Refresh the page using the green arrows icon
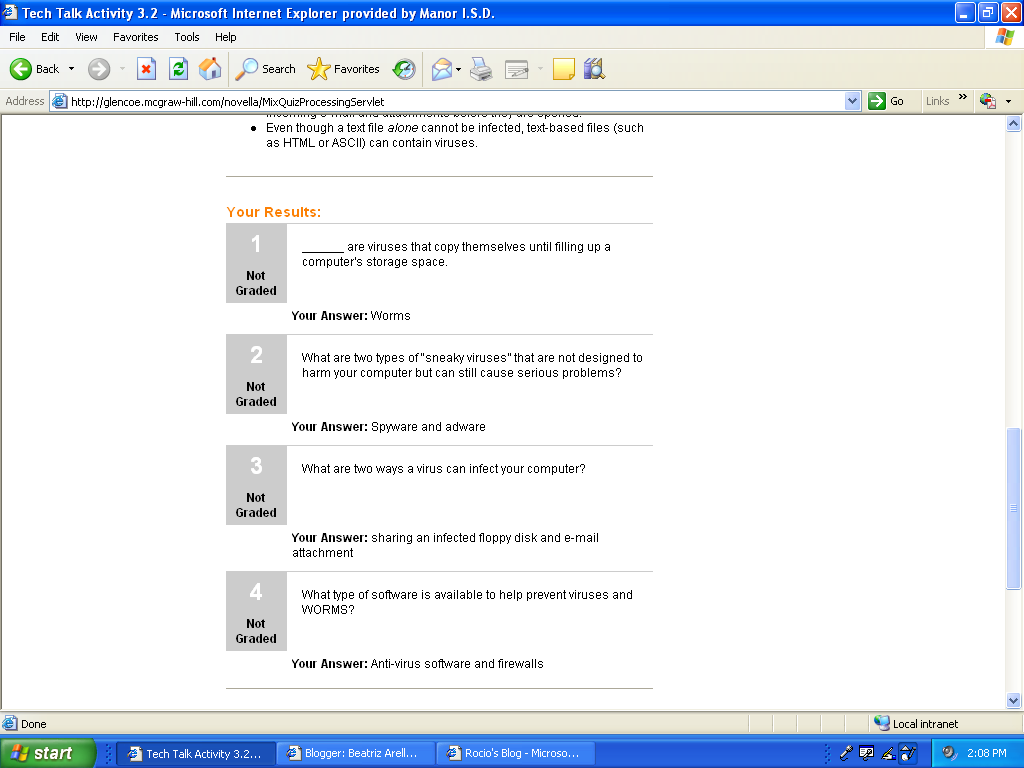Screen dimensions: 1024x768 pyautogui.click(x=178, y=69)
